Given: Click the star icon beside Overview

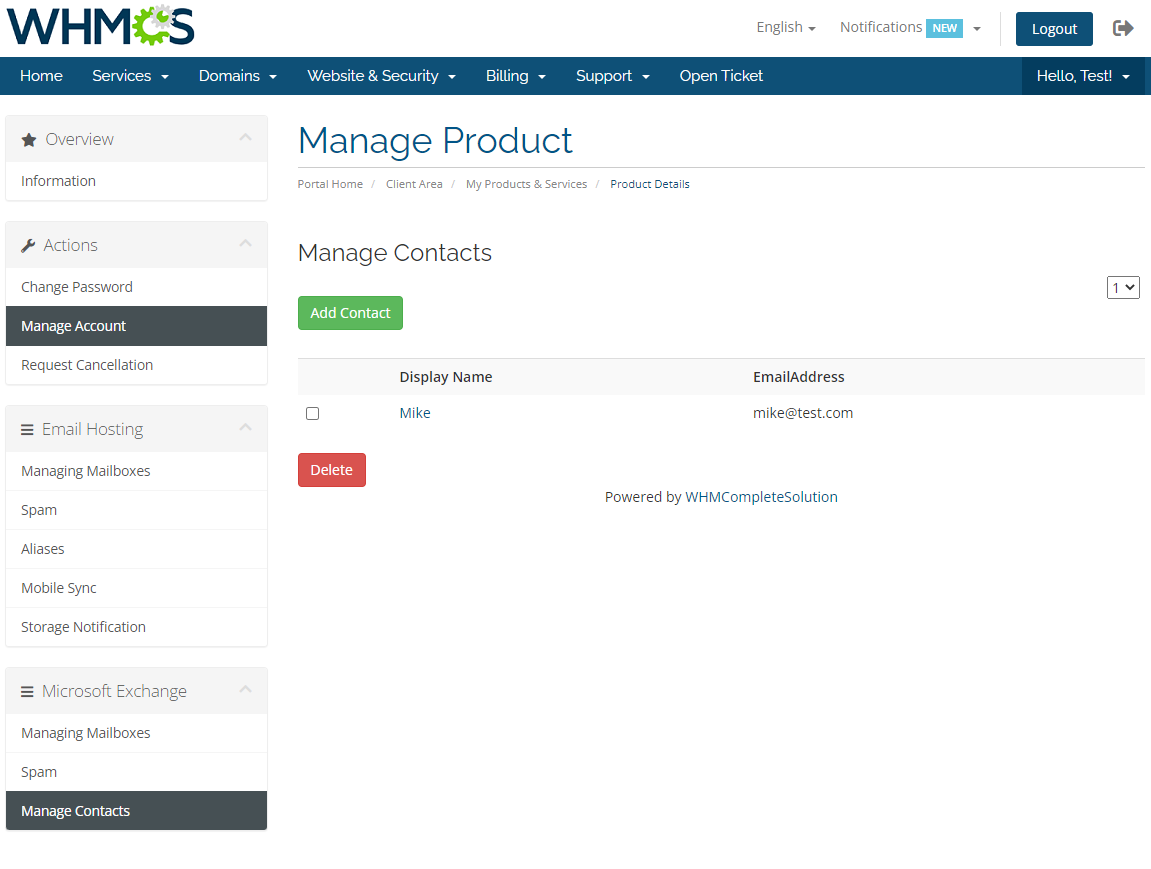Looking at the screenshot, I should click(29, 139).
